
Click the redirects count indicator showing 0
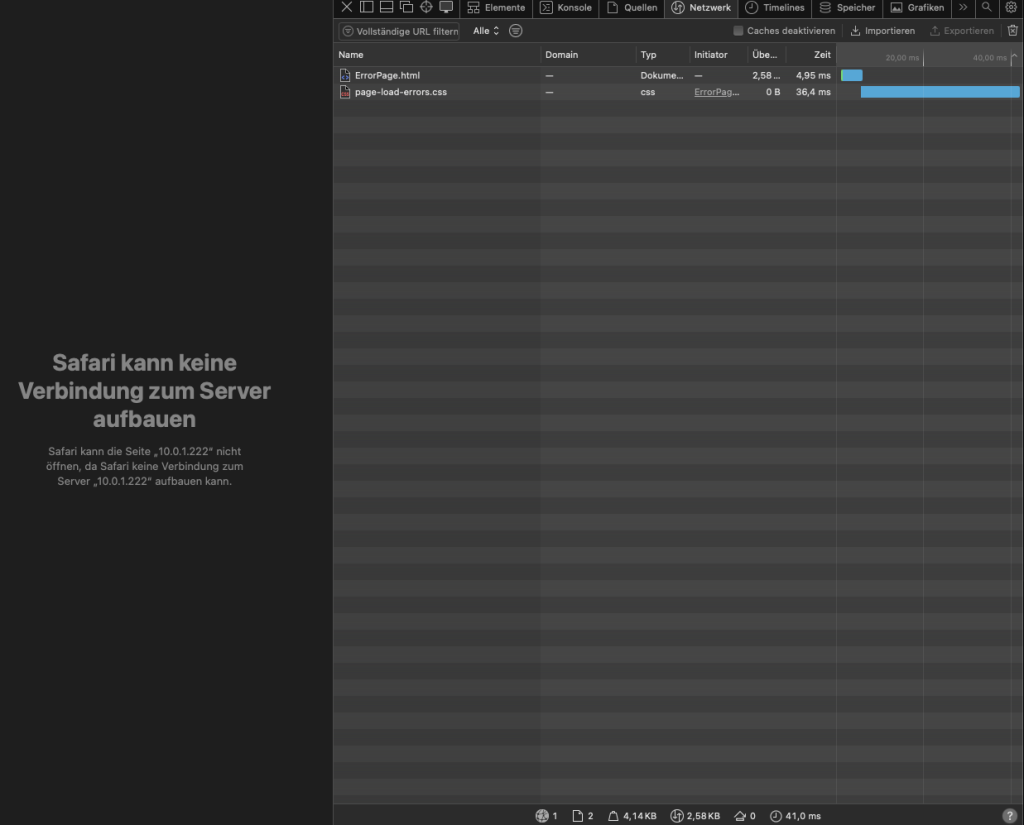(x=744, y=816)
